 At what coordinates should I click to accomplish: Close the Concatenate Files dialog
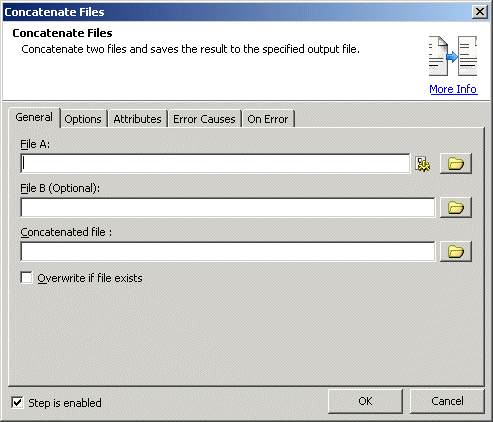479,12
